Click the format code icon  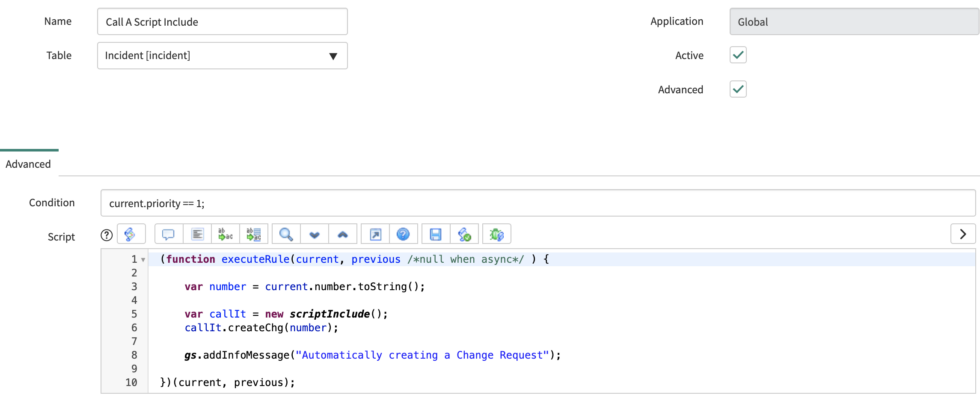[x=198, y=234]
